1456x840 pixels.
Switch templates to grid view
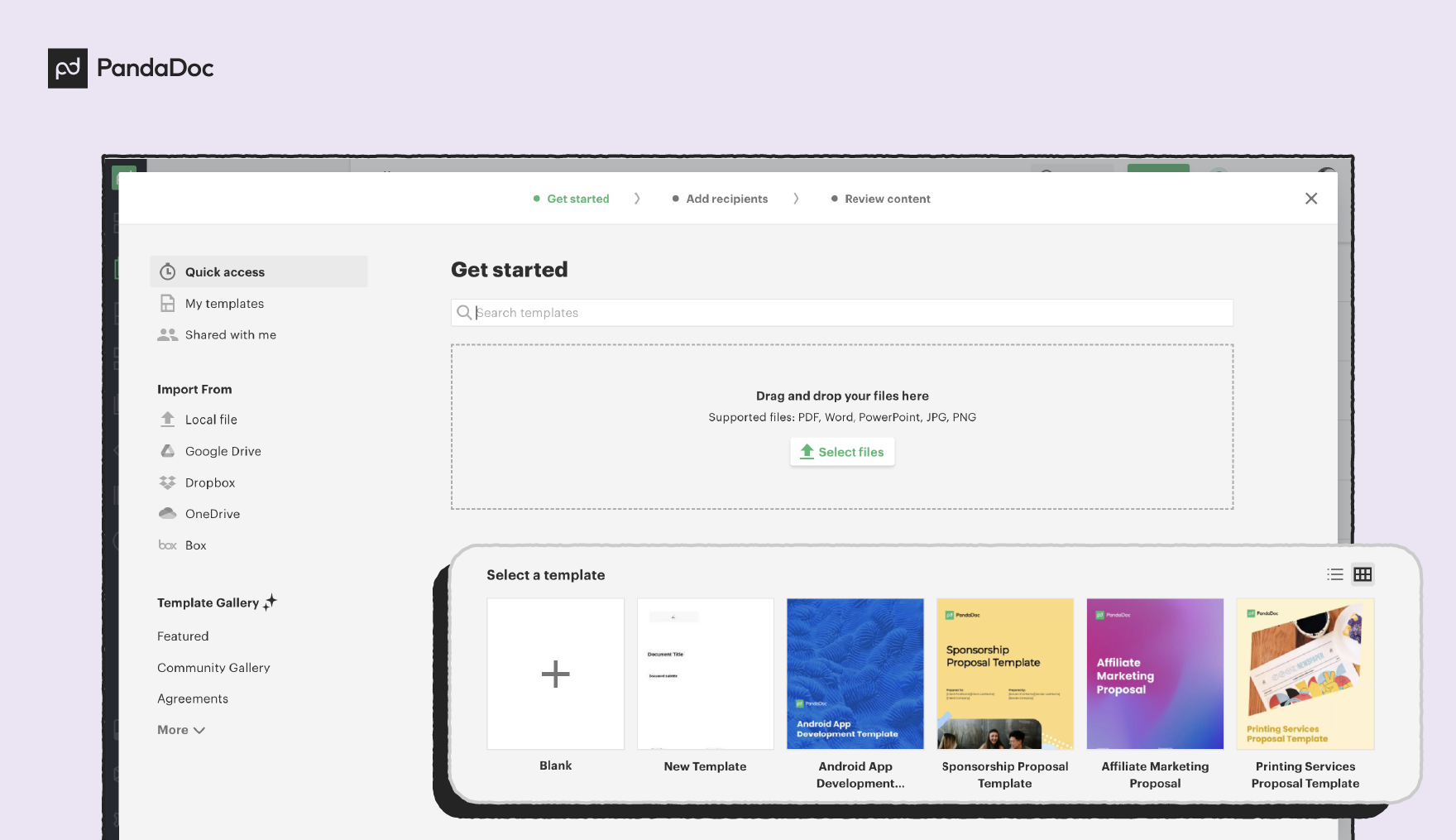pyautogui.click(x=1363, y=574)
